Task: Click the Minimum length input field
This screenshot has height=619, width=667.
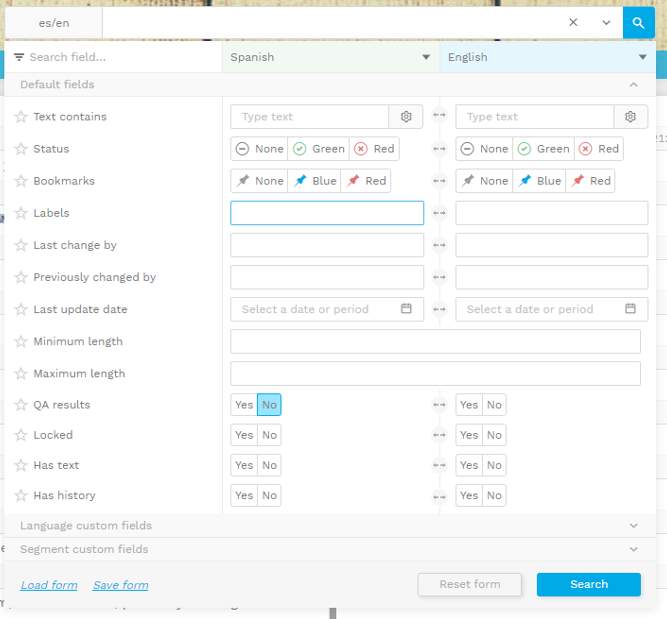Action: pos(435,341)
